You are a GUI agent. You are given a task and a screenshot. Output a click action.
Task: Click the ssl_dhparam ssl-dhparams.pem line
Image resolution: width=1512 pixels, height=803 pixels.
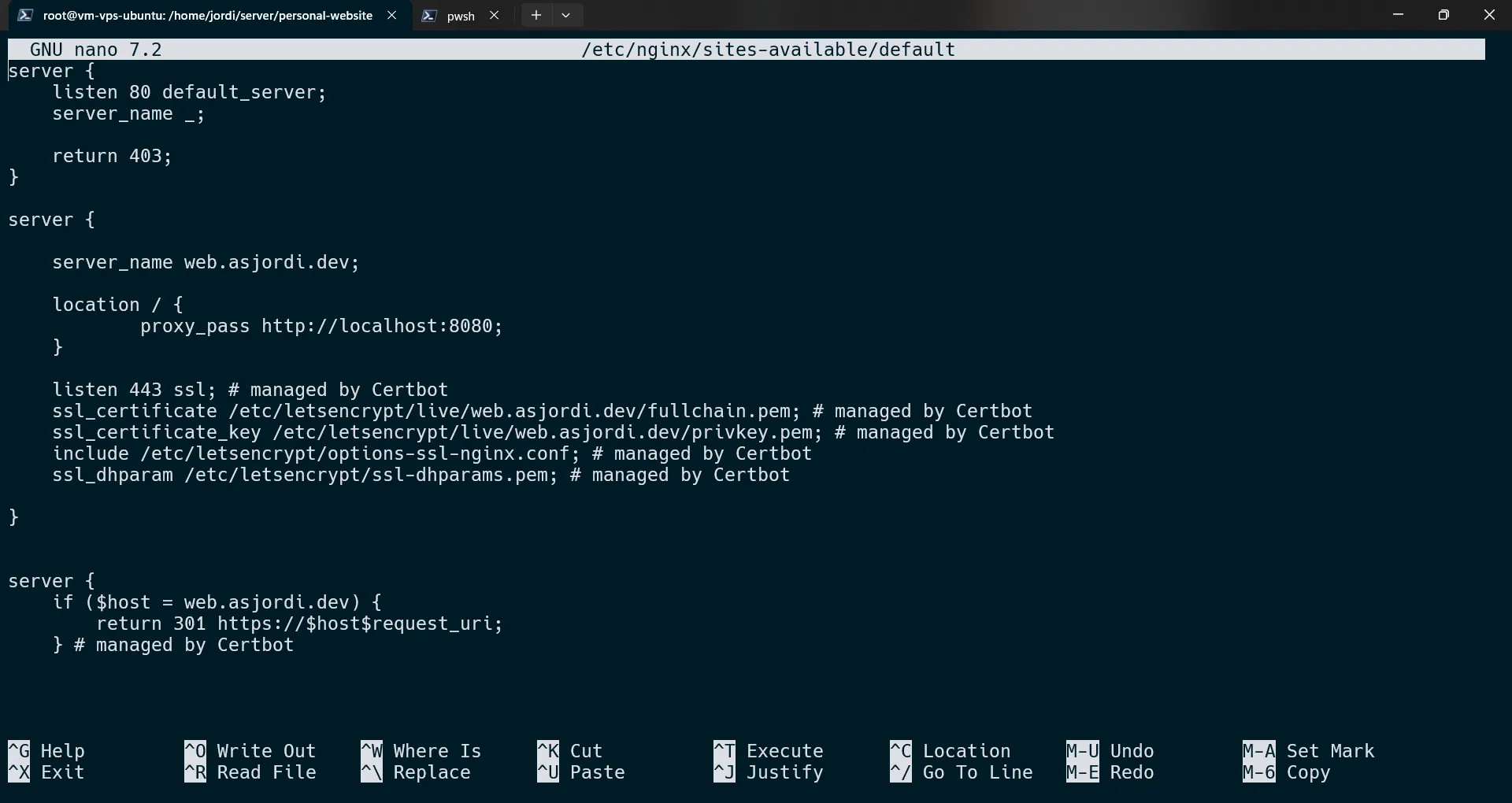pyautogui.click(x=421, y=475)
